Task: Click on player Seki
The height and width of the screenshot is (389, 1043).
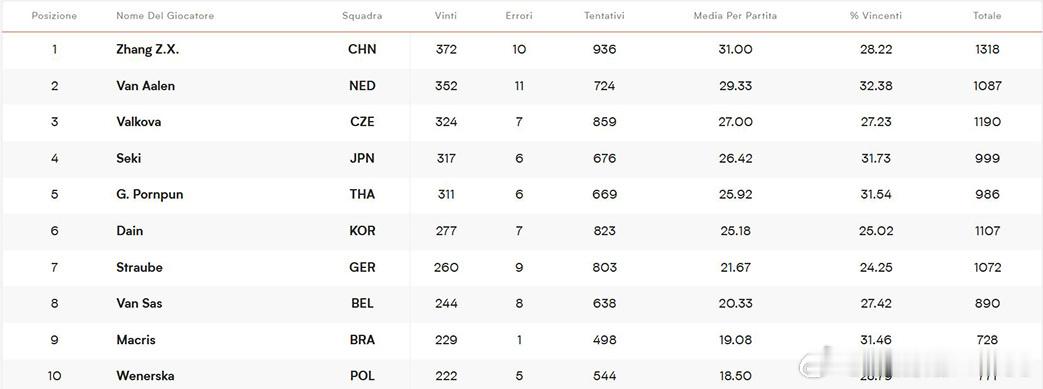Action: 128,158
